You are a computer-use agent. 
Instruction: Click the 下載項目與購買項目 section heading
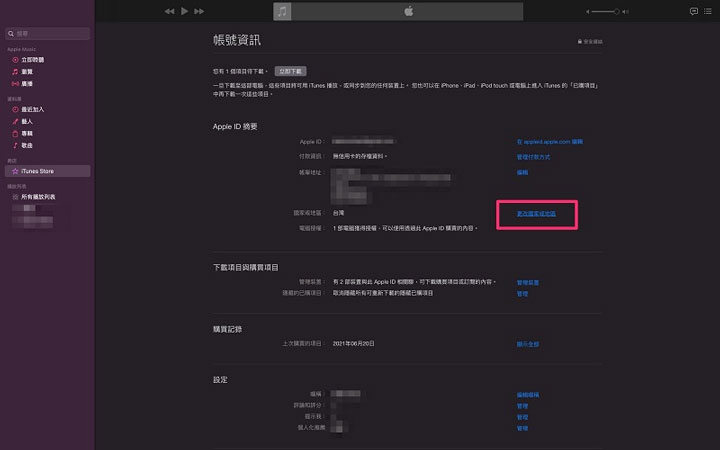click(x=245, y=267)
